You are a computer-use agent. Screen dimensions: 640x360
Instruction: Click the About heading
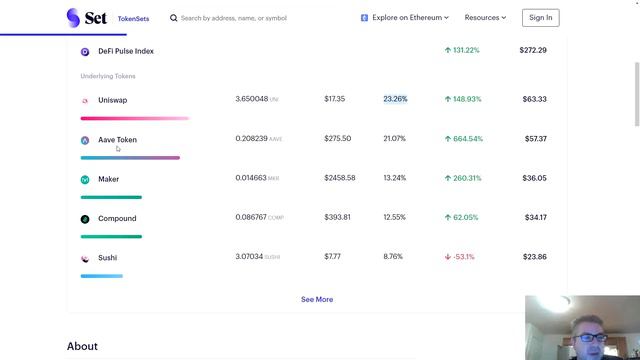click(x=82, y=346)
